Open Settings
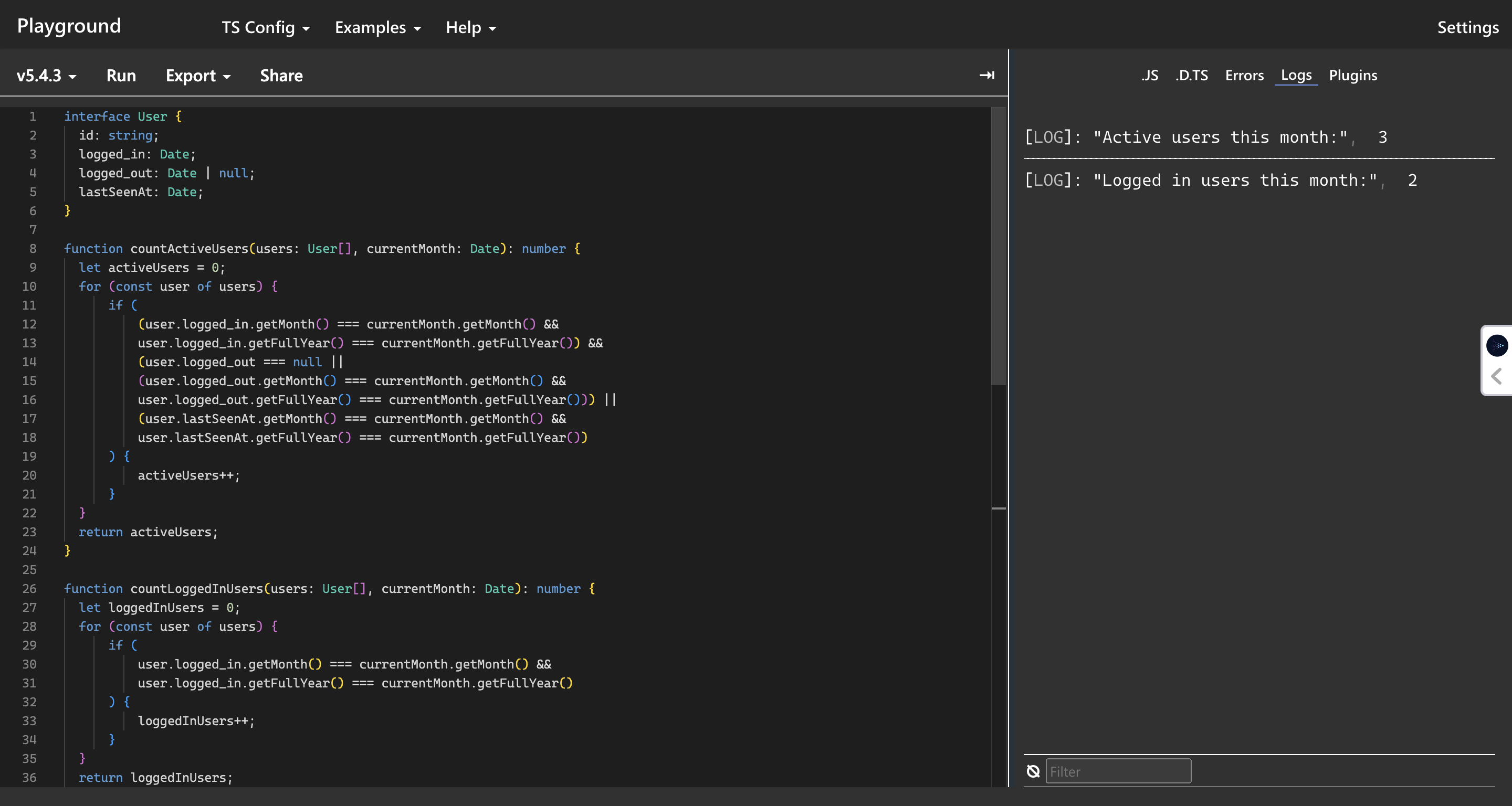This screenshot has height=806, width=1512. [1467, 28]
